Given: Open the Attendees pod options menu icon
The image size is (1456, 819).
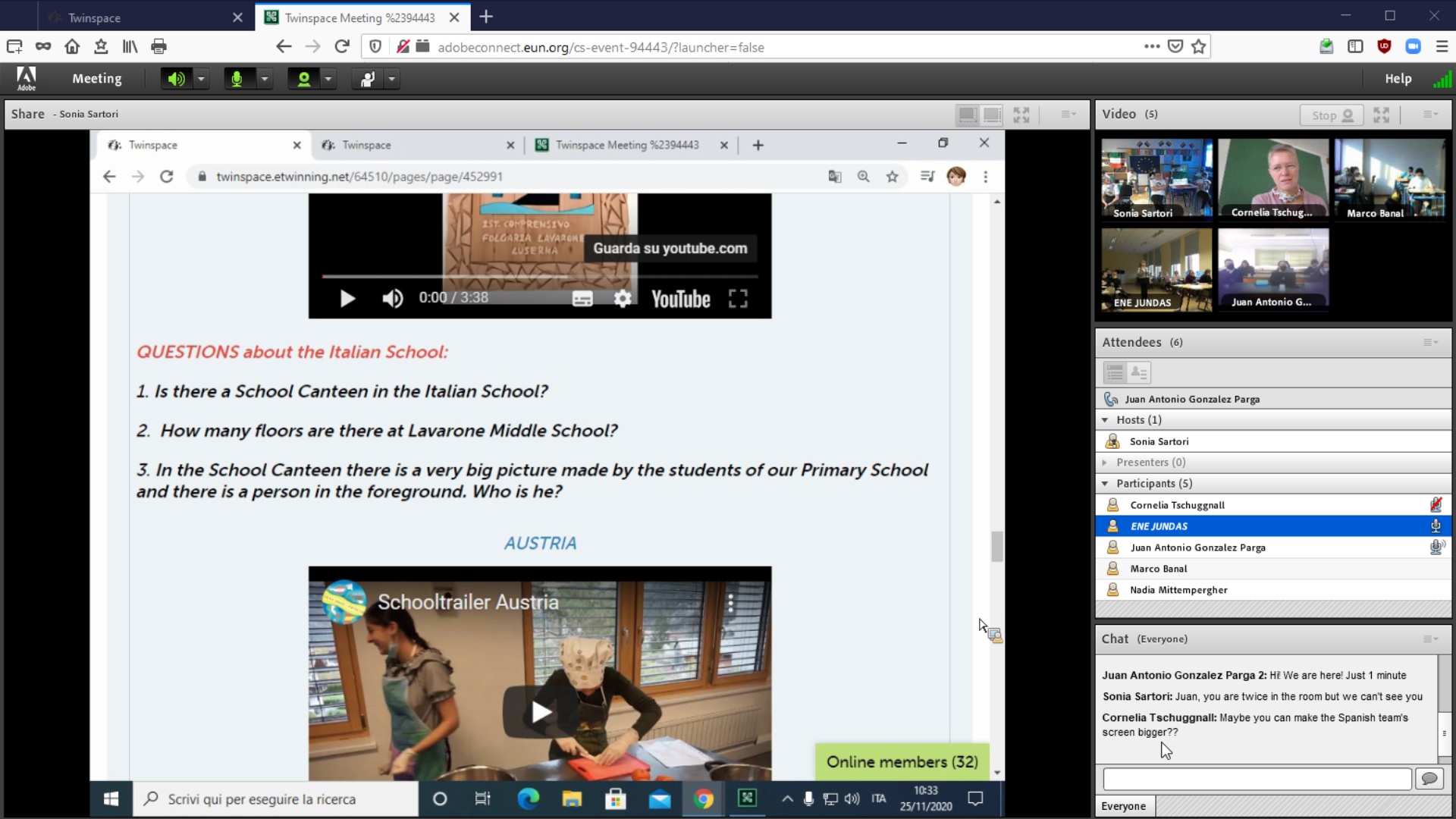Looking at the screenshot, I should pyautogui.click(x=1430, y=343).
